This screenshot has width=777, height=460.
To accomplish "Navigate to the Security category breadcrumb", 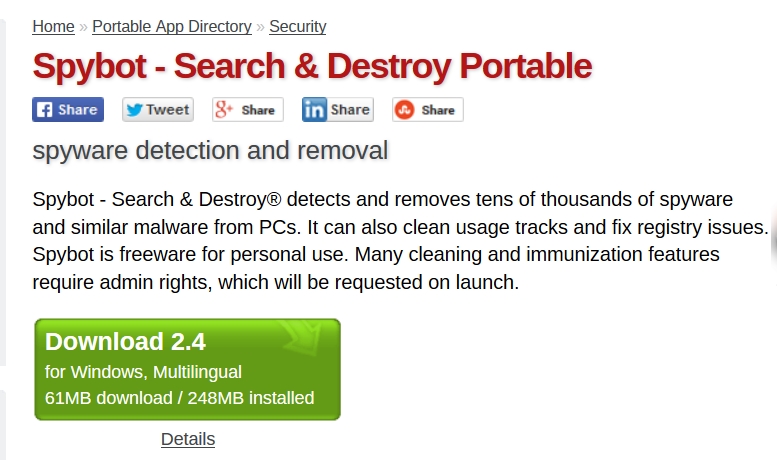I will point(298,27).
